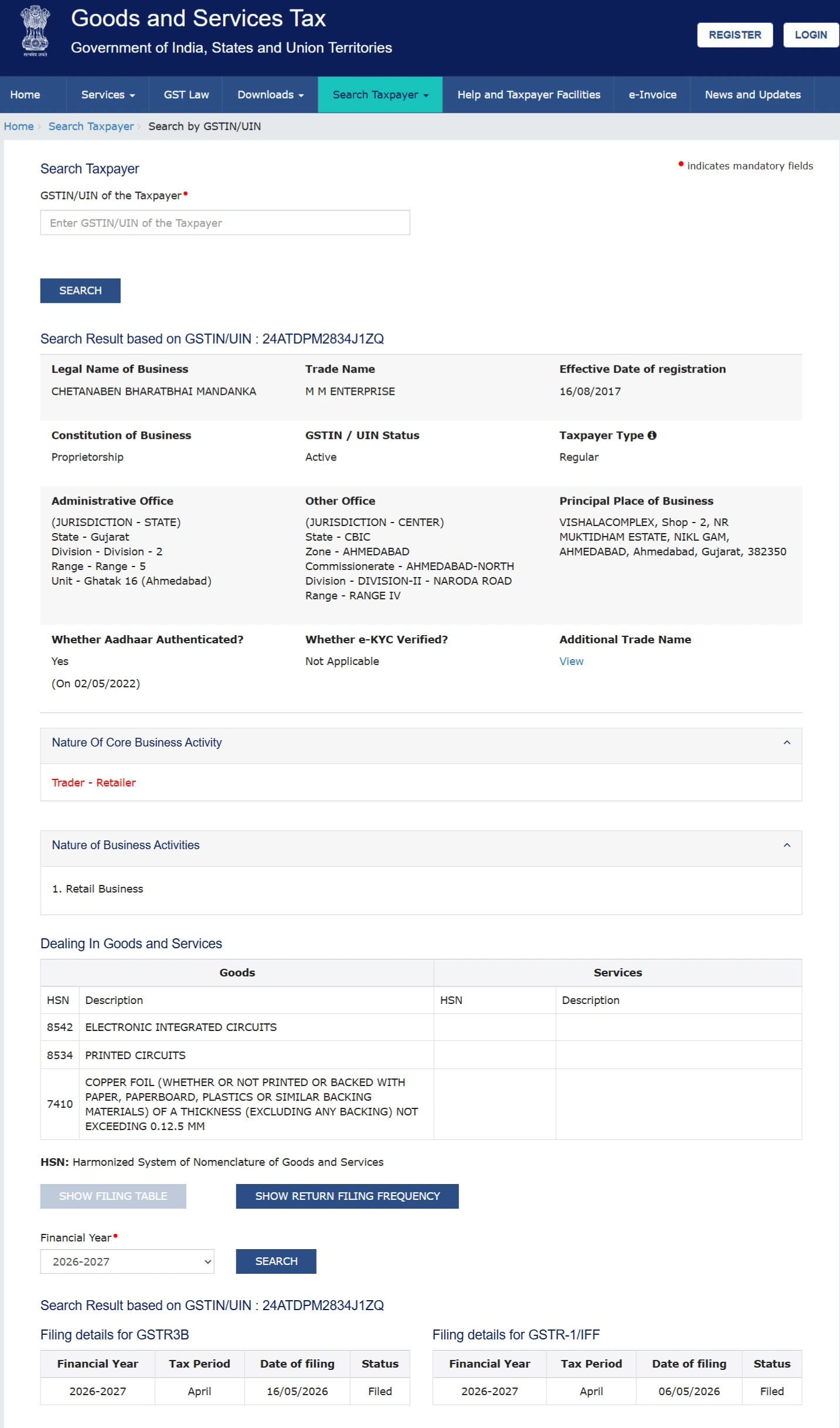Viewport: 840px width, 1428px height.
Task: Click the LOGIN button
Action: 811,35
